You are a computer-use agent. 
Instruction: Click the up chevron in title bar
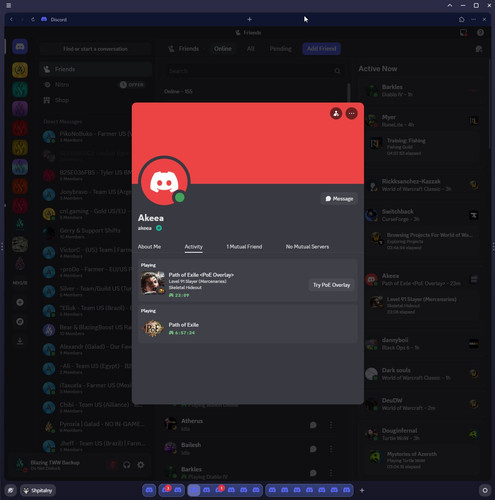[450, 5]
